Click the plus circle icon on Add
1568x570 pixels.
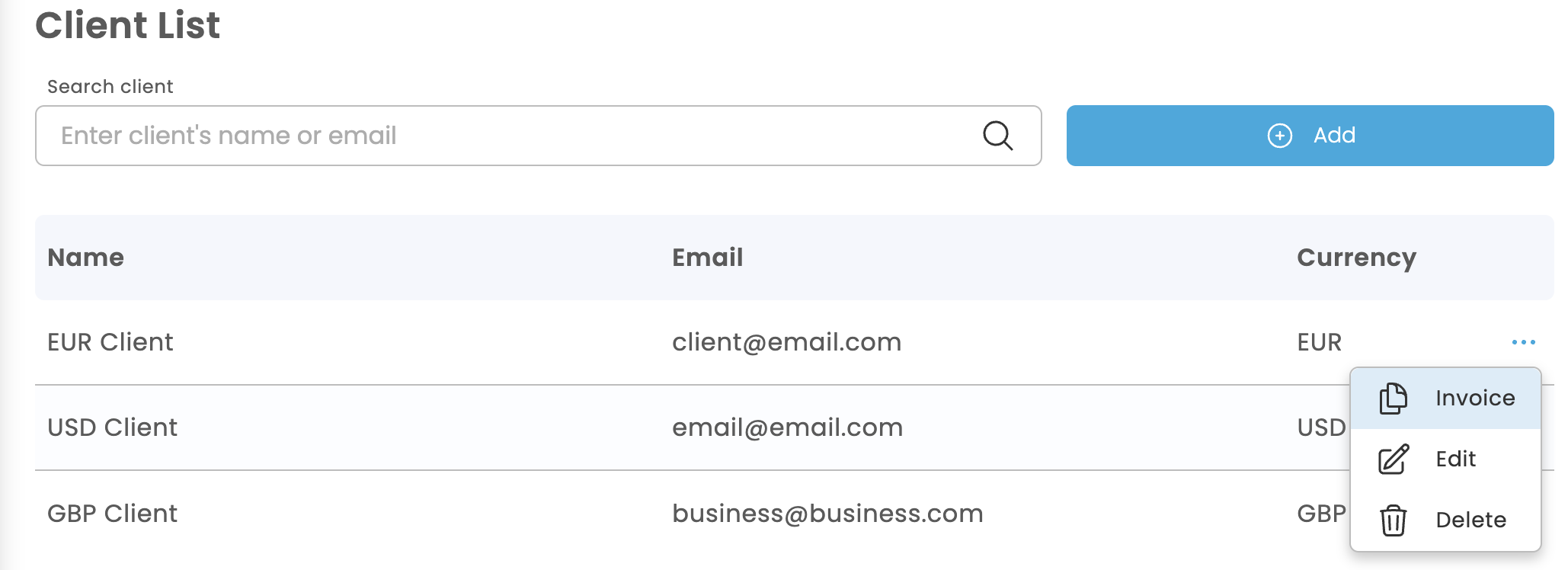[1279, 136]
